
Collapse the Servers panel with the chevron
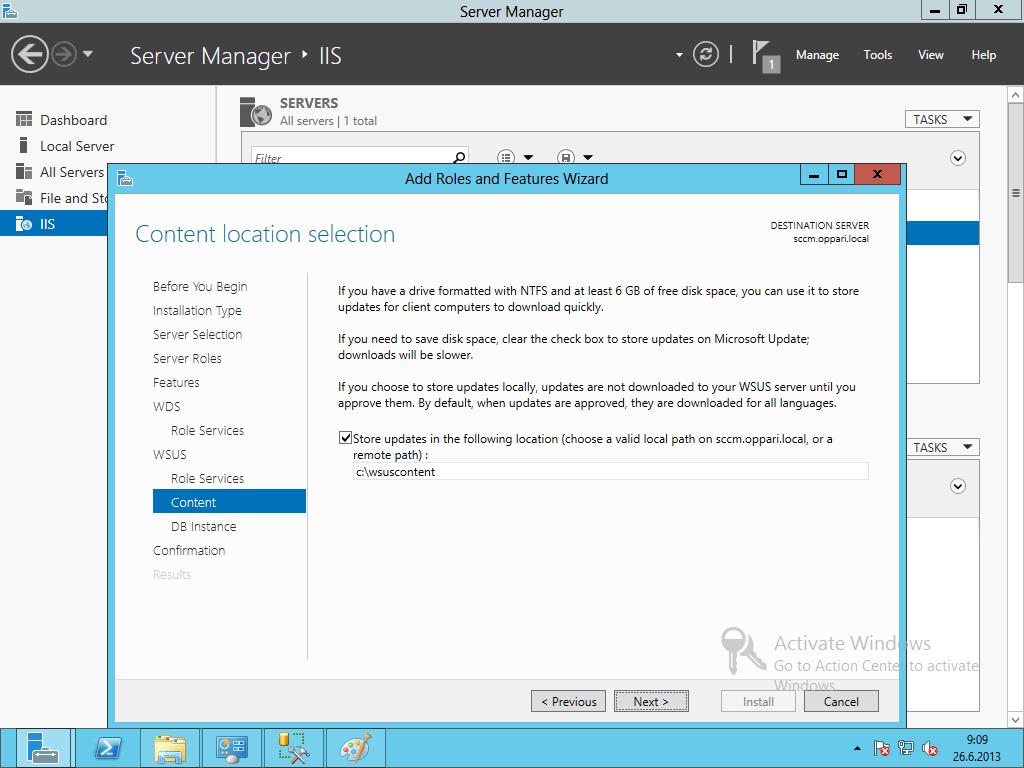(957, 158)
